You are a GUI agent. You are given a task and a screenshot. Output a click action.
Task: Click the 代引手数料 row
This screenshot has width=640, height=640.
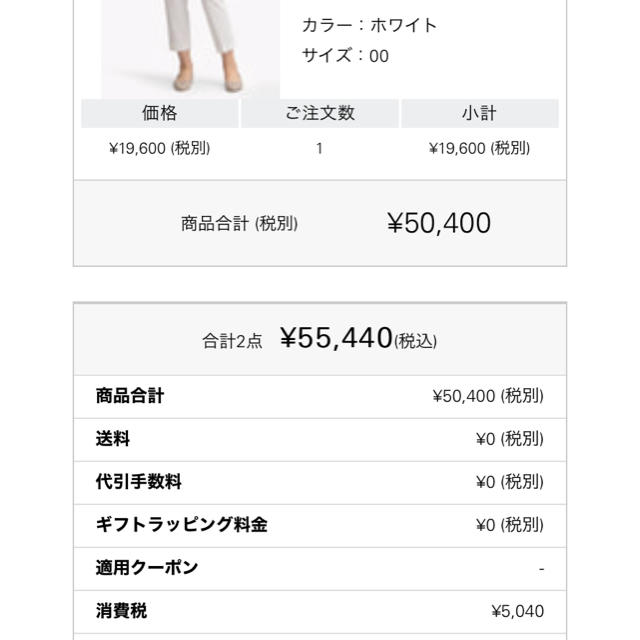(x=320, y=483)
